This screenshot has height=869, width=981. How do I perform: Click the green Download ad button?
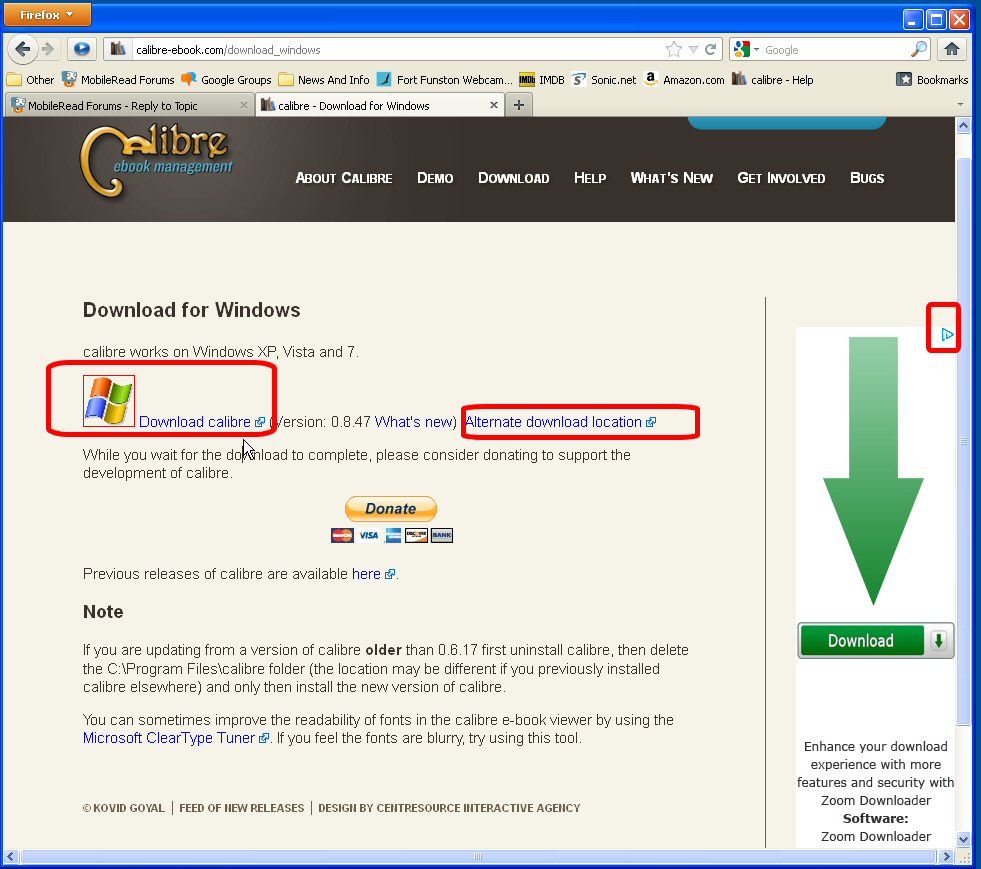click(x=875, y=641)
